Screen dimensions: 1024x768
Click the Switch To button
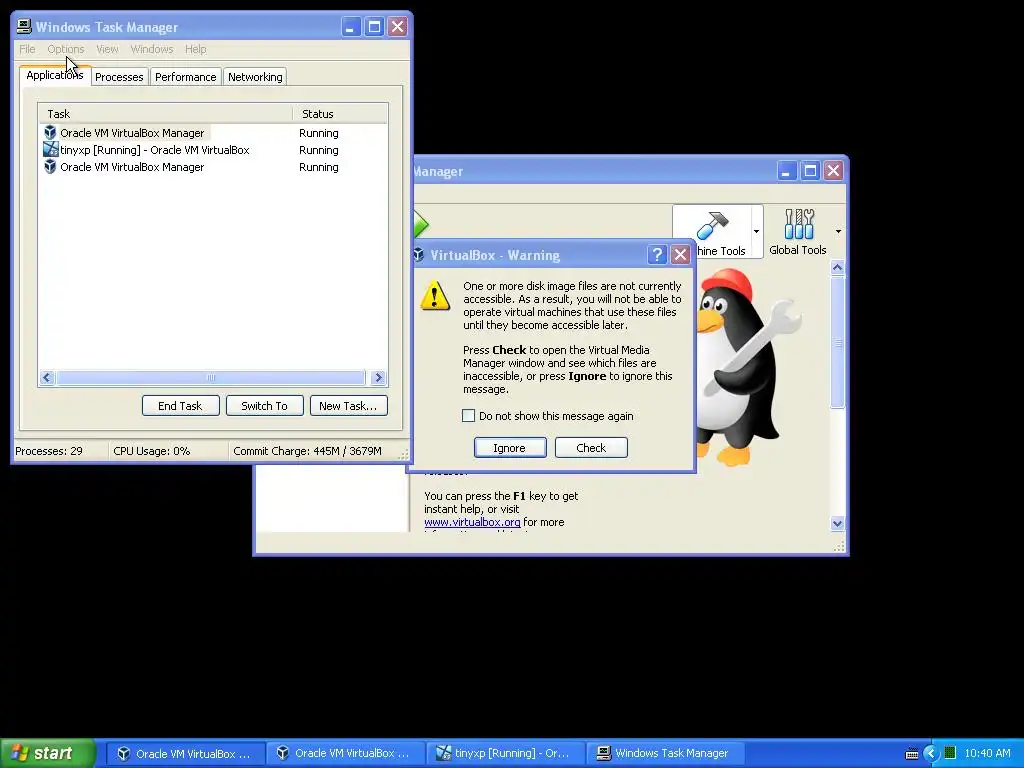[x=264, y=406]
